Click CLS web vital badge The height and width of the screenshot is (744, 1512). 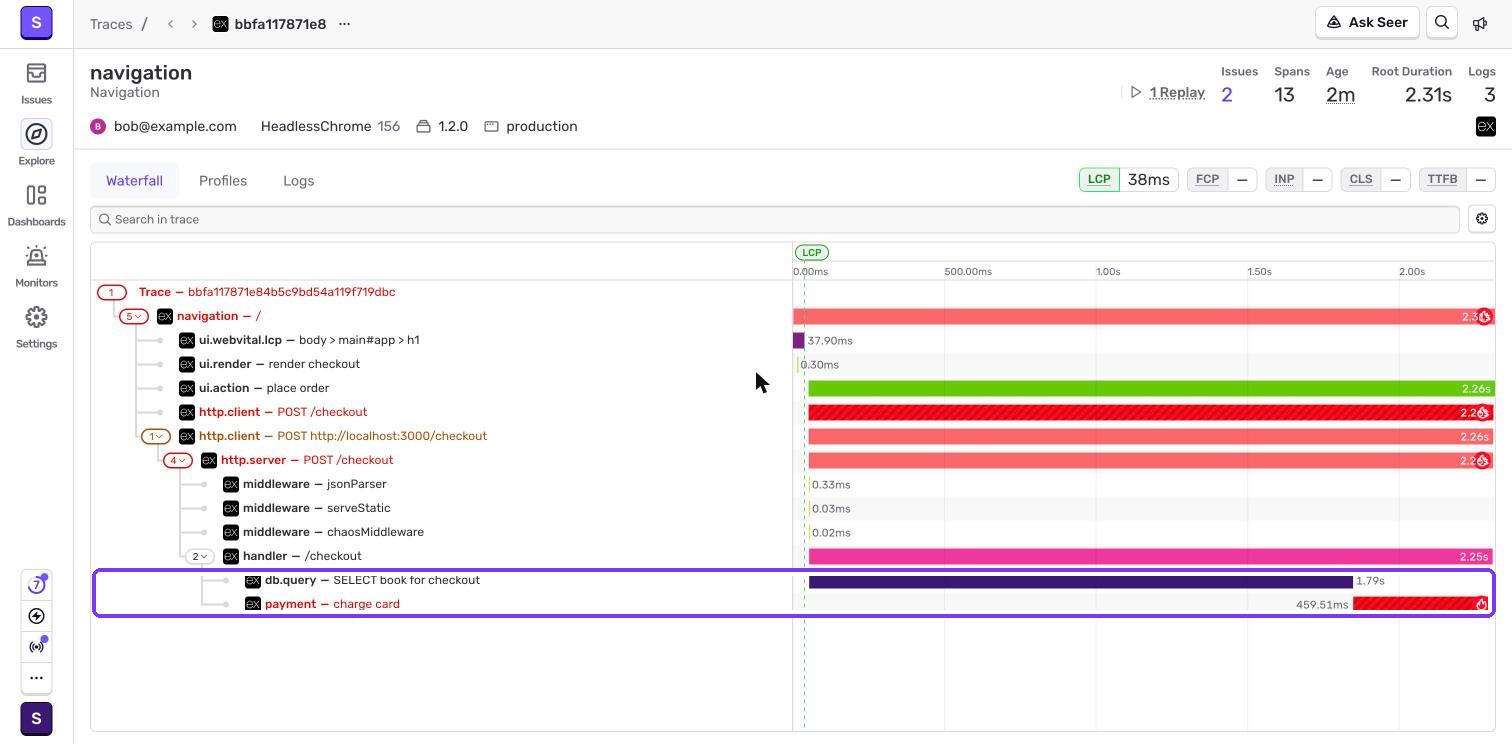click(x=1375, y=179)
